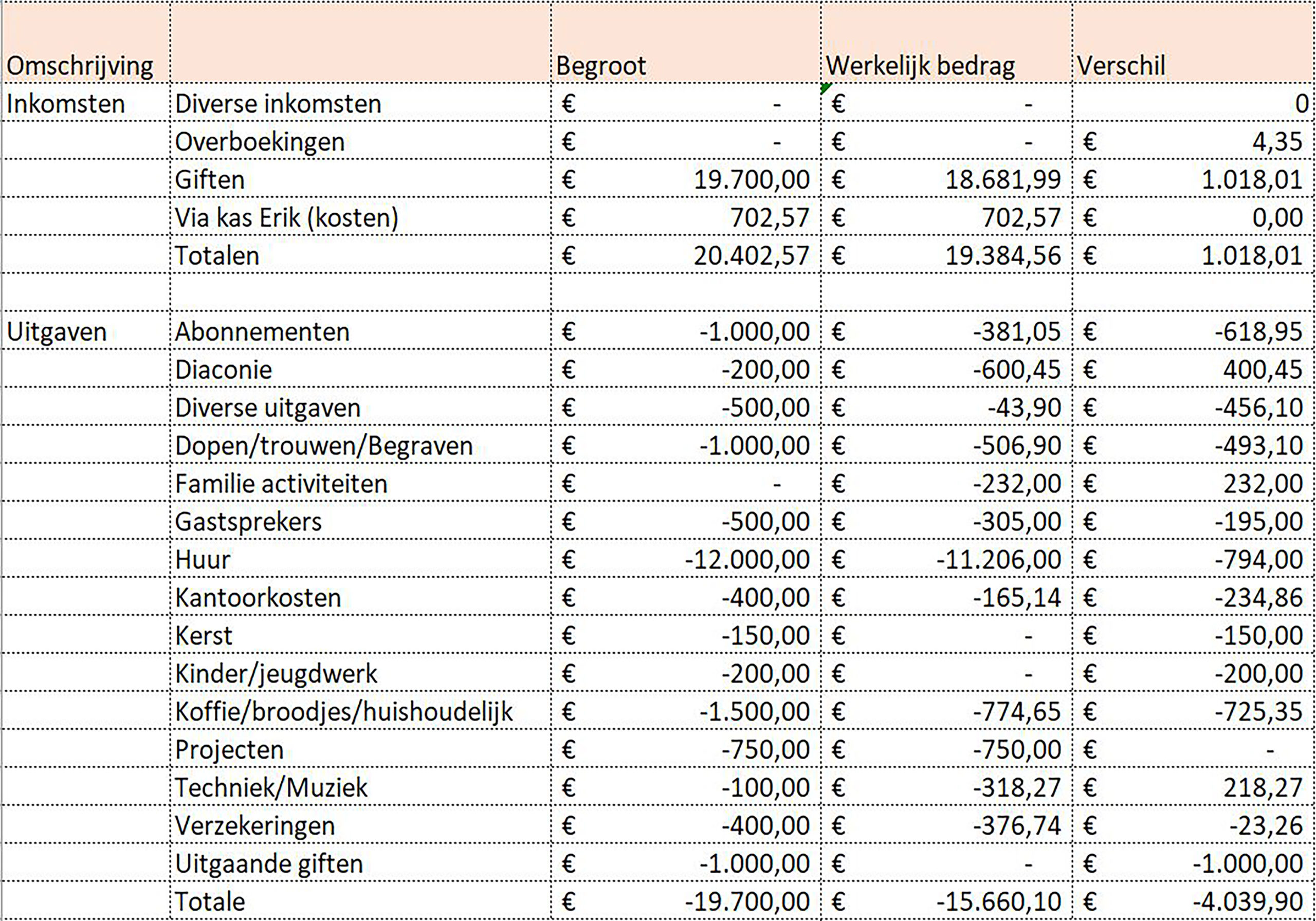Select the -506,90 actual amount cell

947,445
